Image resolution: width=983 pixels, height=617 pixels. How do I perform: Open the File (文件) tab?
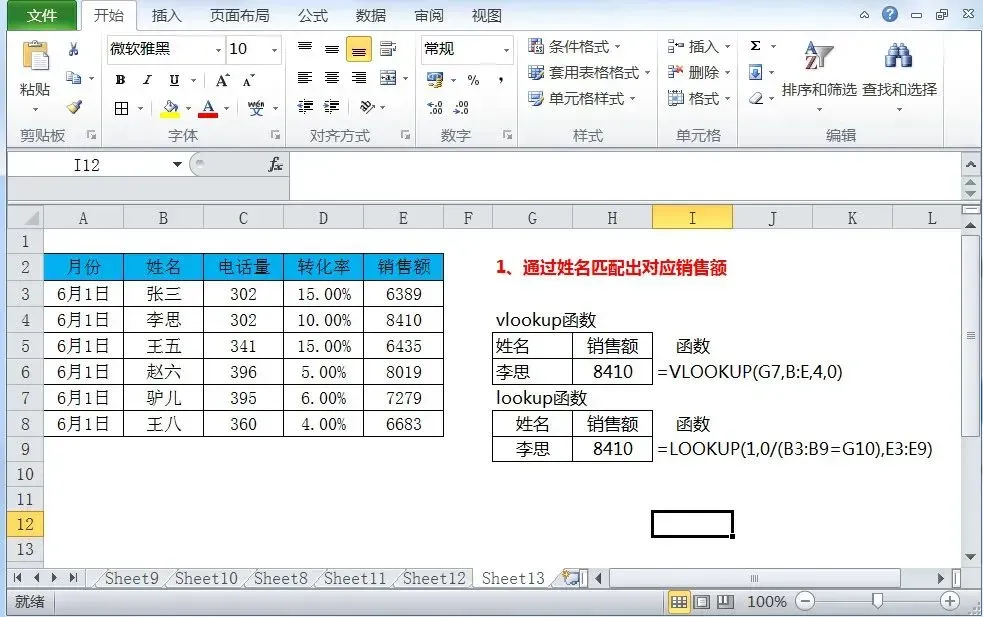coord(42,15)
